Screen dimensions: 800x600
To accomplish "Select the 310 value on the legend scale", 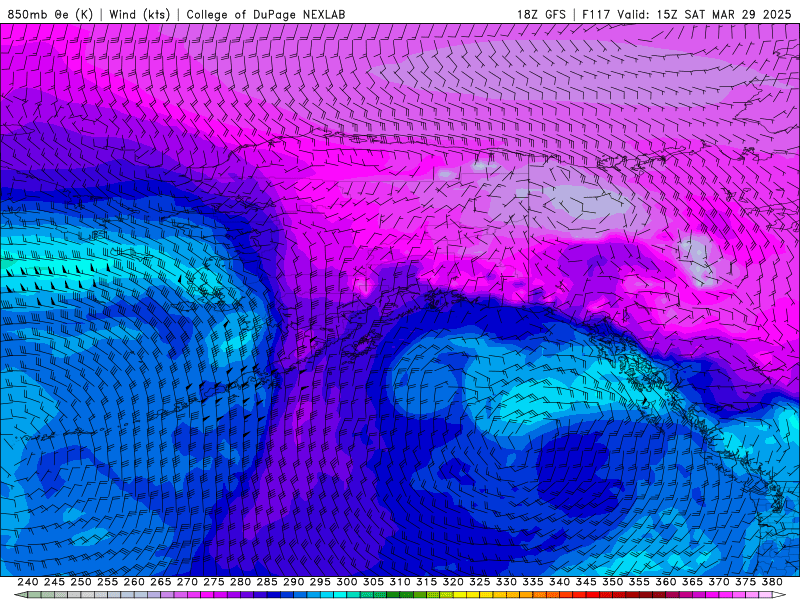I will pyautogui.click(x=399, y=582).
